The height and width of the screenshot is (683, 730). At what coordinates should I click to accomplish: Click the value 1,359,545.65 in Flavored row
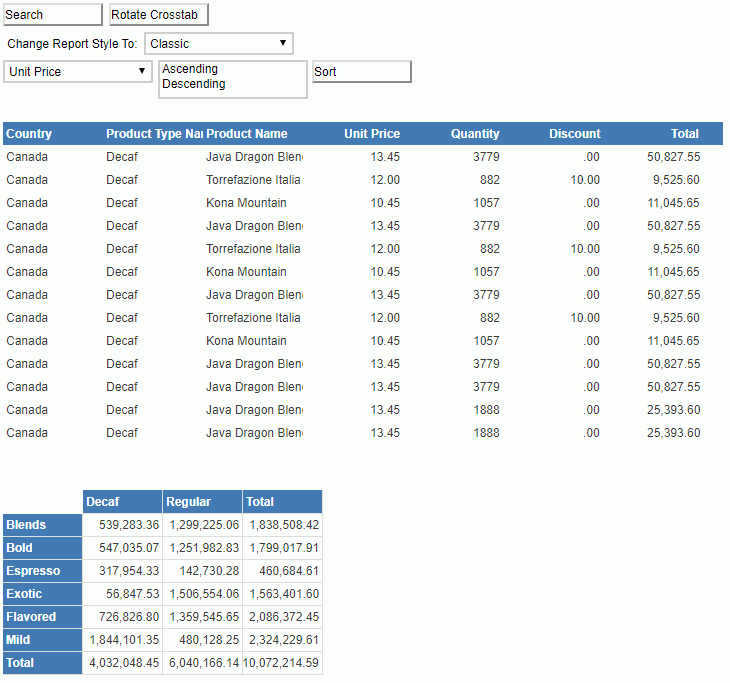click(204, 617)
